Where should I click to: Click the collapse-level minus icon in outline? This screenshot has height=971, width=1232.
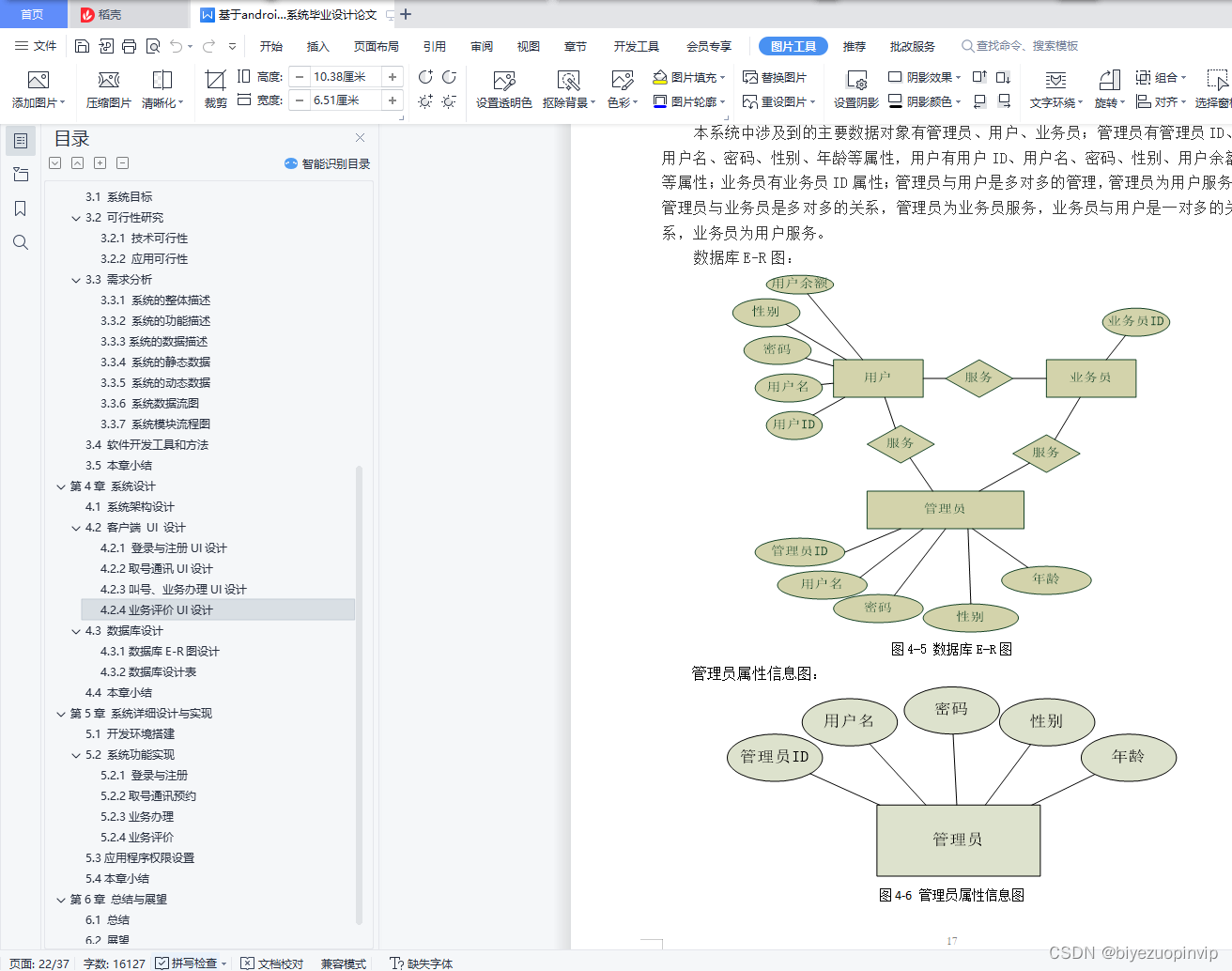point(122,163)
